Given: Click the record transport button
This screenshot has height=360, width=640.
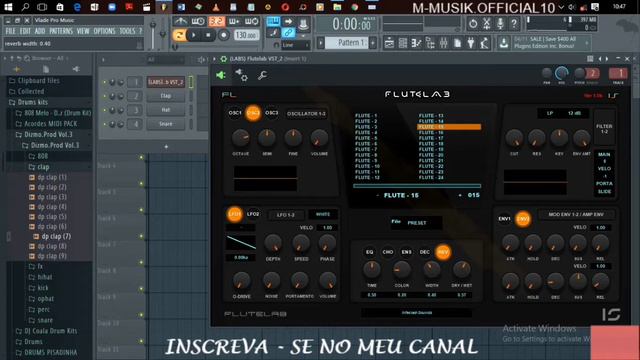Looking at the screenshot, I should coord(224,35).
